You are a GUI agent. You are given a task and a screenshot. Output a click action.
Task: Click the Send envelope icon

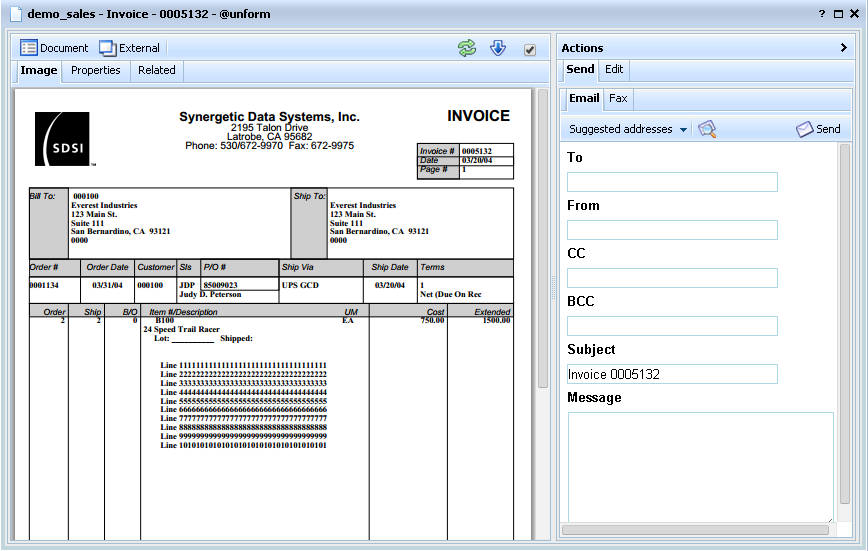coord(805,129)
